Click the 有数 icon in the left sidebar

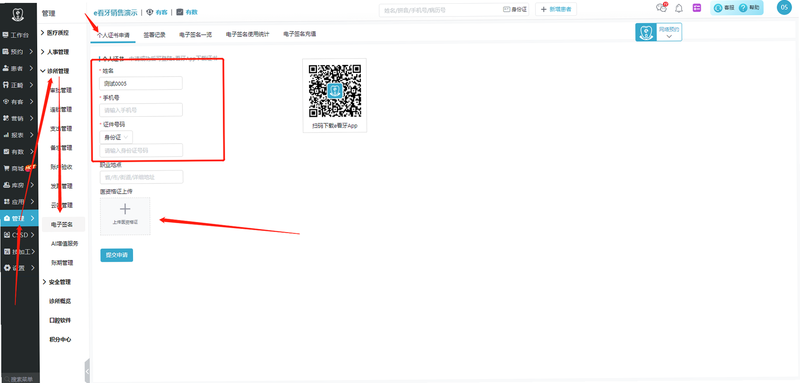6,151
